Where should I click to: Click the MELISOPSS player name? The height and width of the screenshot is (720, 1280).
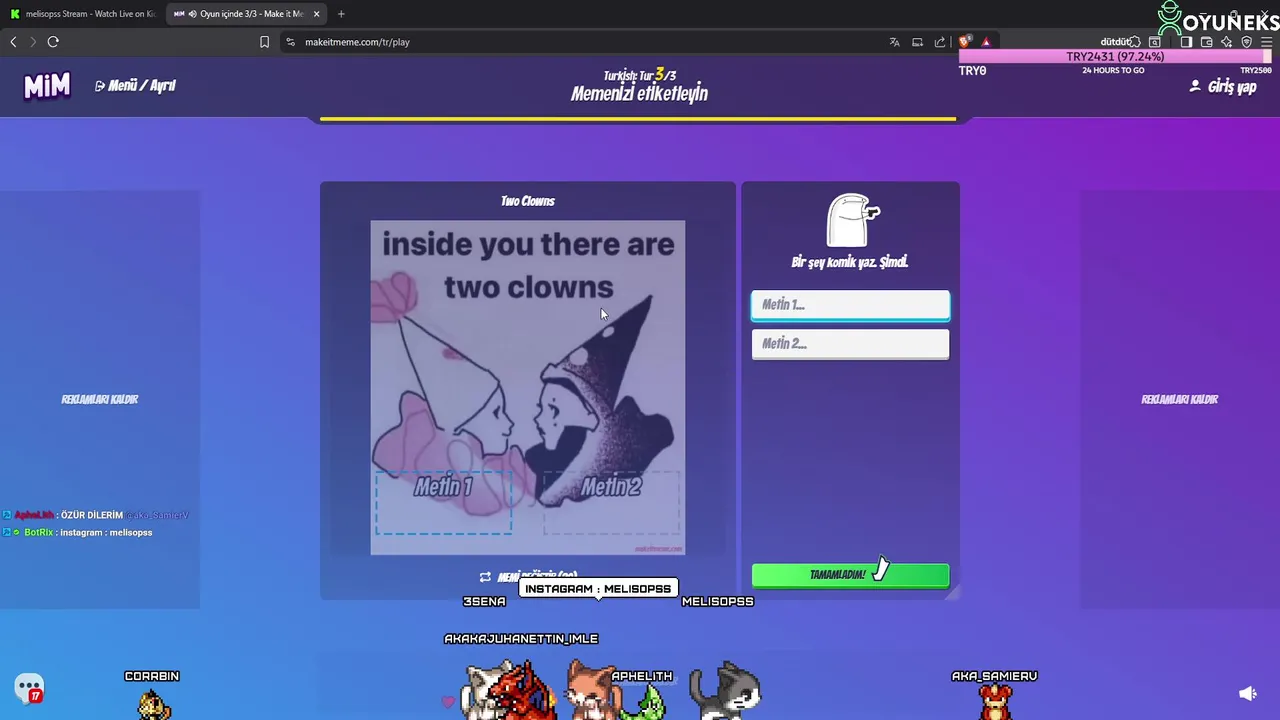point(718,601)
